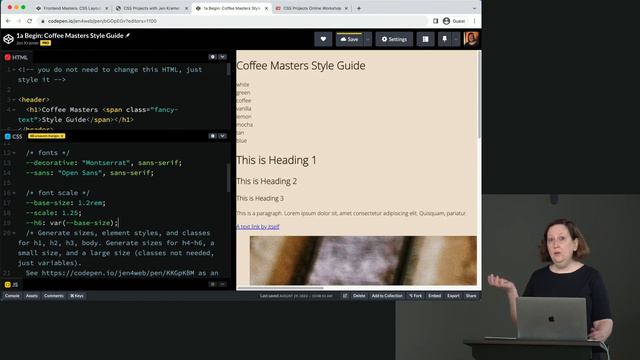Click 'This is Heading 1' in preview

(276, 160)
